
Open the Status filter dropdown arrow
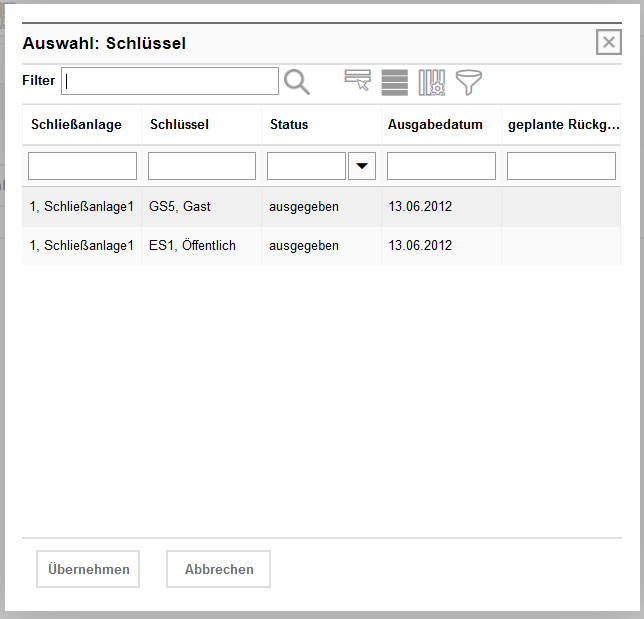pos(362,166)
